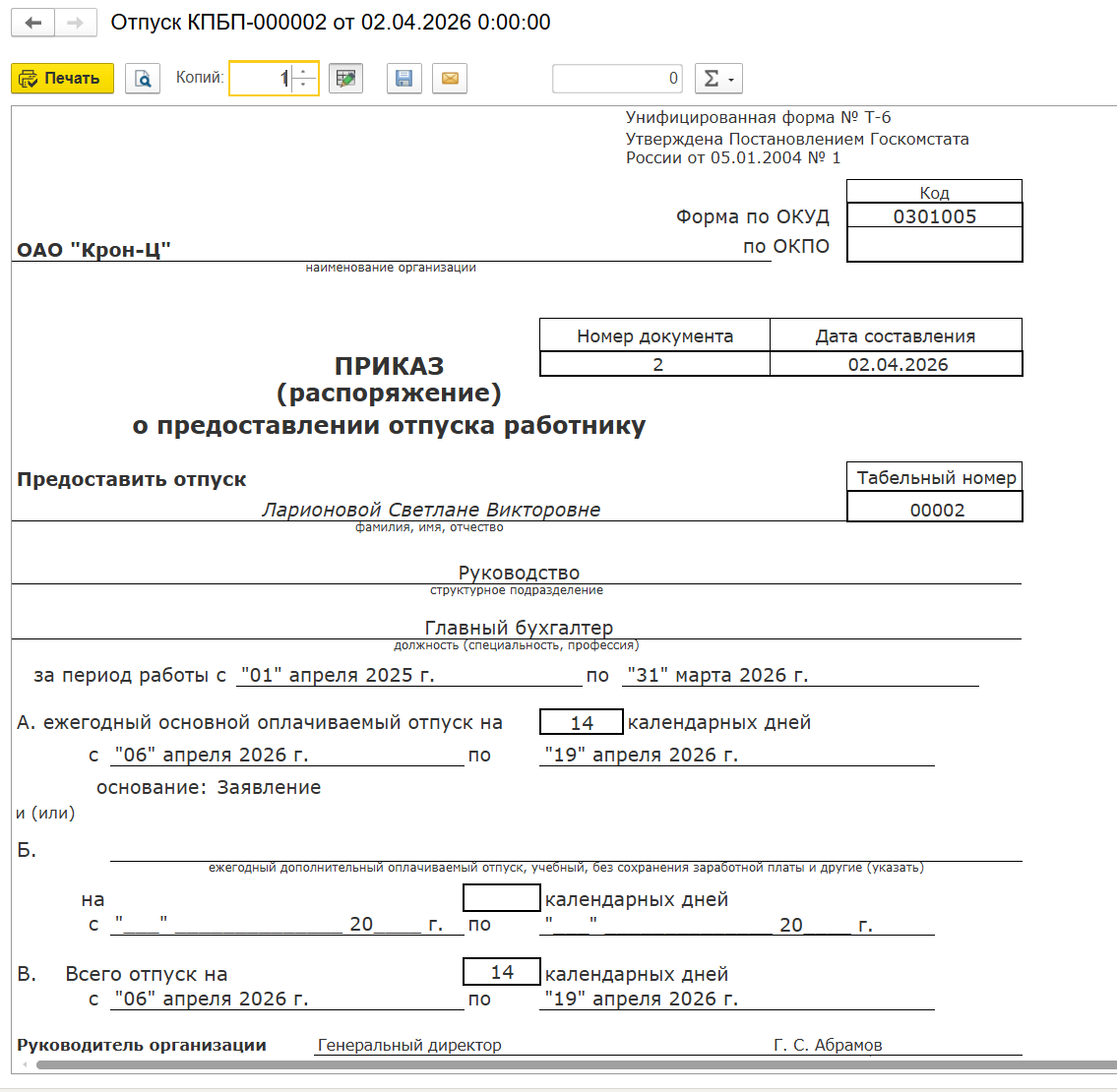
Task: Click Номер документа header cell
Action: pos(655,335)
